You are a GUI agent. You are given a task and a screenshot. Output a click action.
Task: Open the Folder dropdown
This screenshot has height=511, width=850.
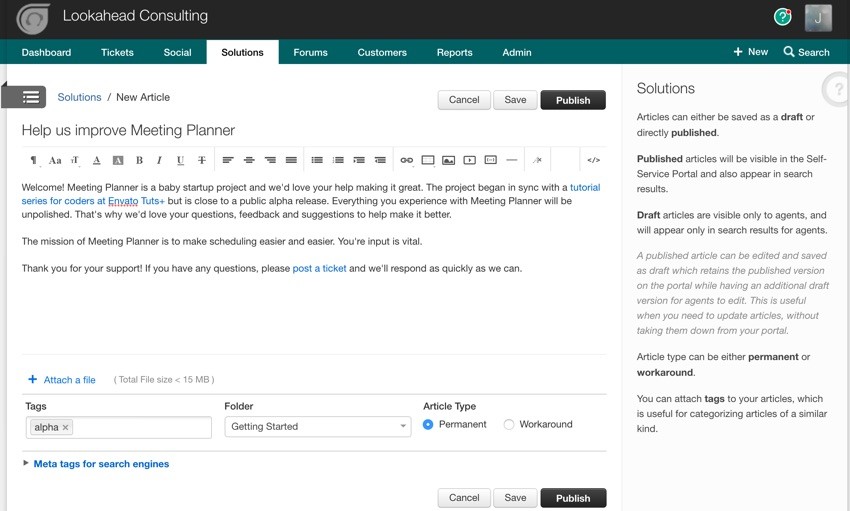[318, 426]
